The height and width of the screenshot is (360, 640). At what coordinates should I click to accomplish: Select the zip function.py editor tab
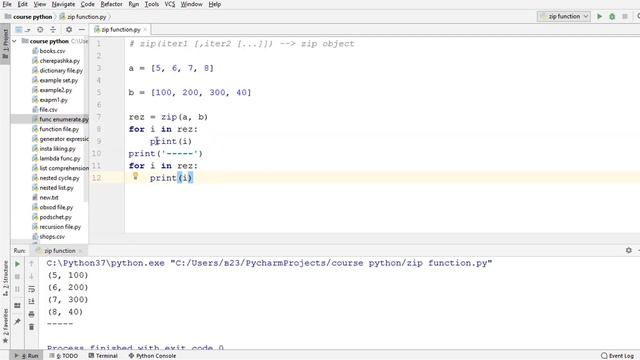pos(120,30)
